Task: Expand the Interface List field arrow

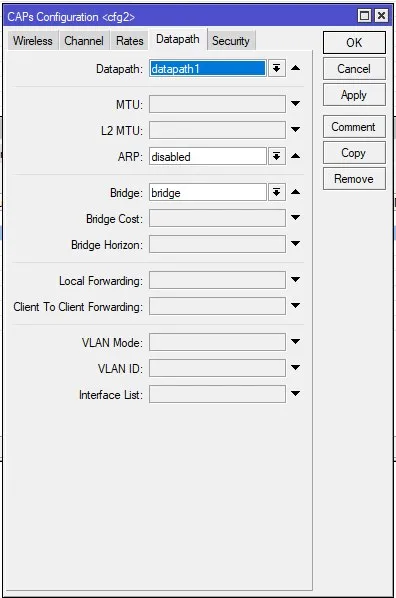Action: click(x=295, y=394)
